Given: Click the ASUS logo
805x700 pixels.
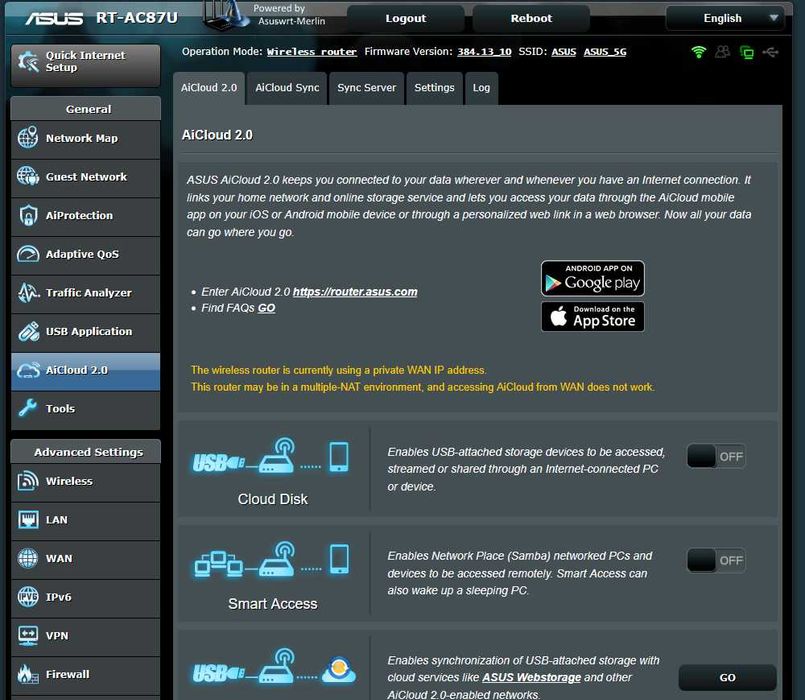Looking at the screenshot, I should (x=54, y=18).
